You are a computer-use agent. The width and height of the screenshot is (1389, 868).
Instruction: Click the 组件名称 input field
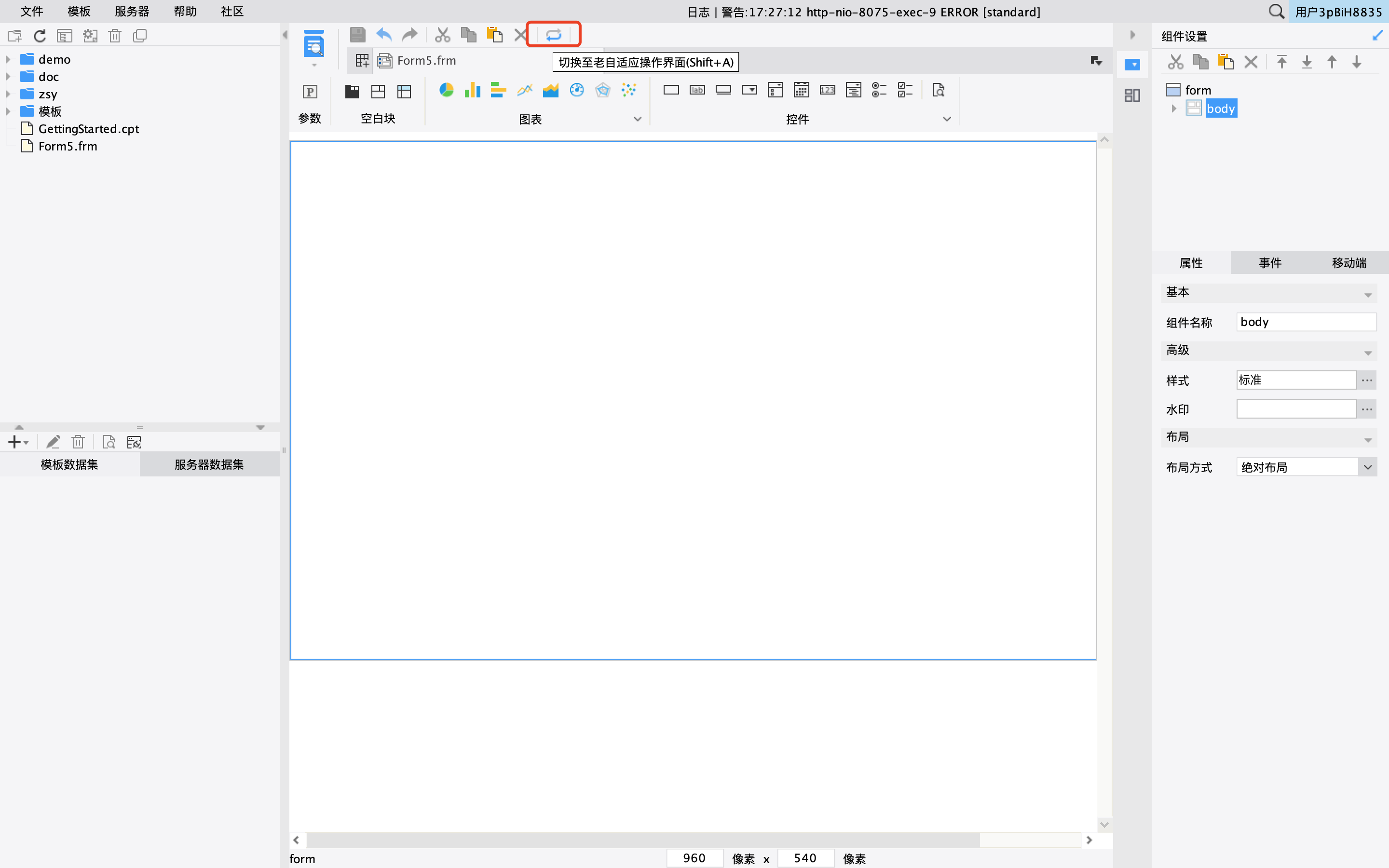pos(1306,322)
